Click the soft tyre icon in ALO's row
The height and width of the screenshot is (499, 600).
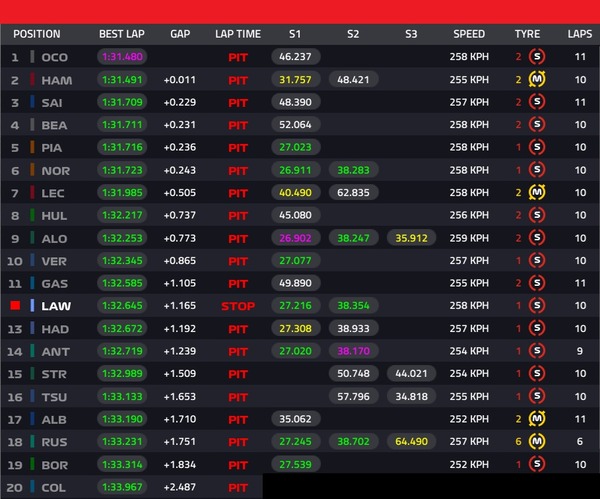[x=537, y=238]
